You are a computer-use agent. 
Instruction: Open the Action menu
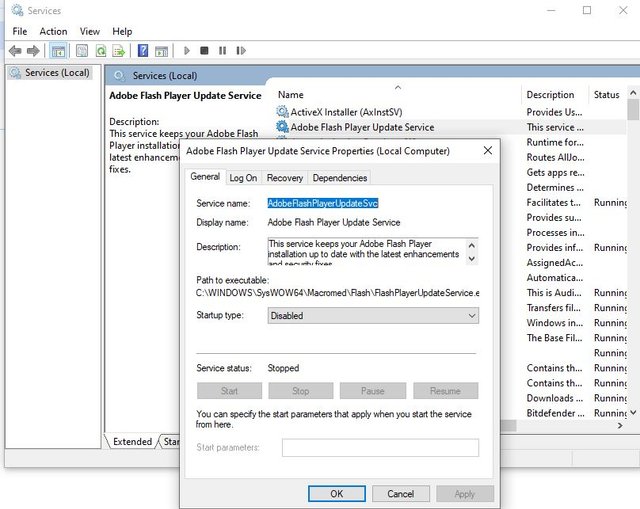(53, 31)
